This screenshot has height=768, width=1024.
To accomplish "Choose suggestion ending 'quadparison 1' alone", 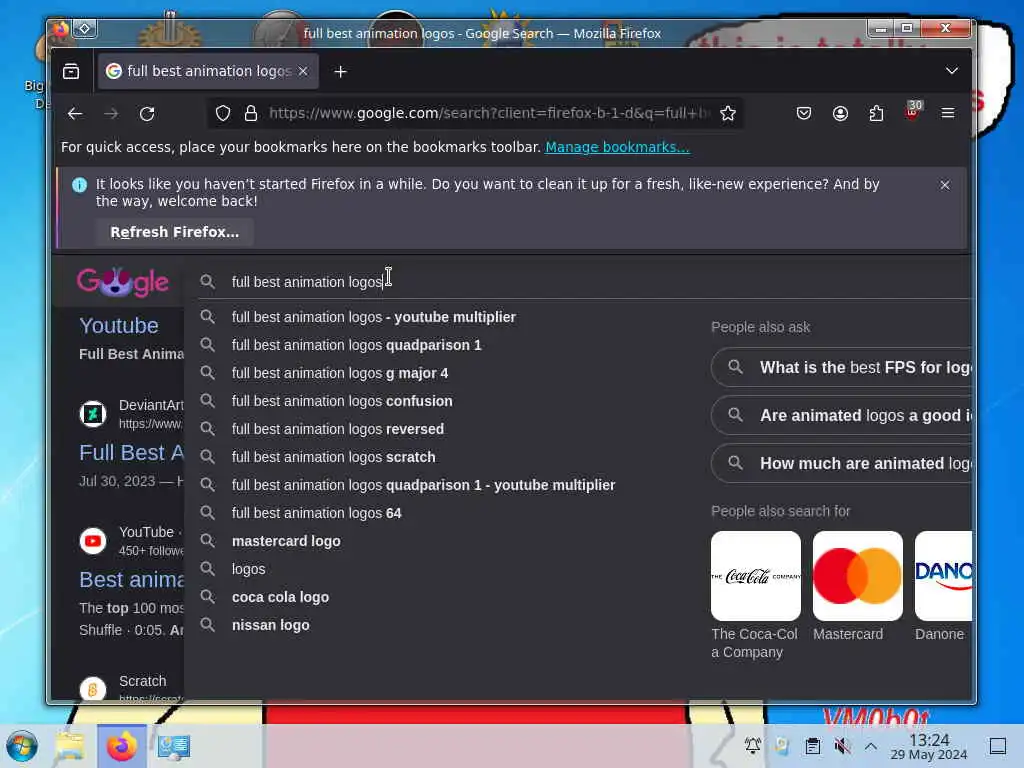I will (357, 345).
